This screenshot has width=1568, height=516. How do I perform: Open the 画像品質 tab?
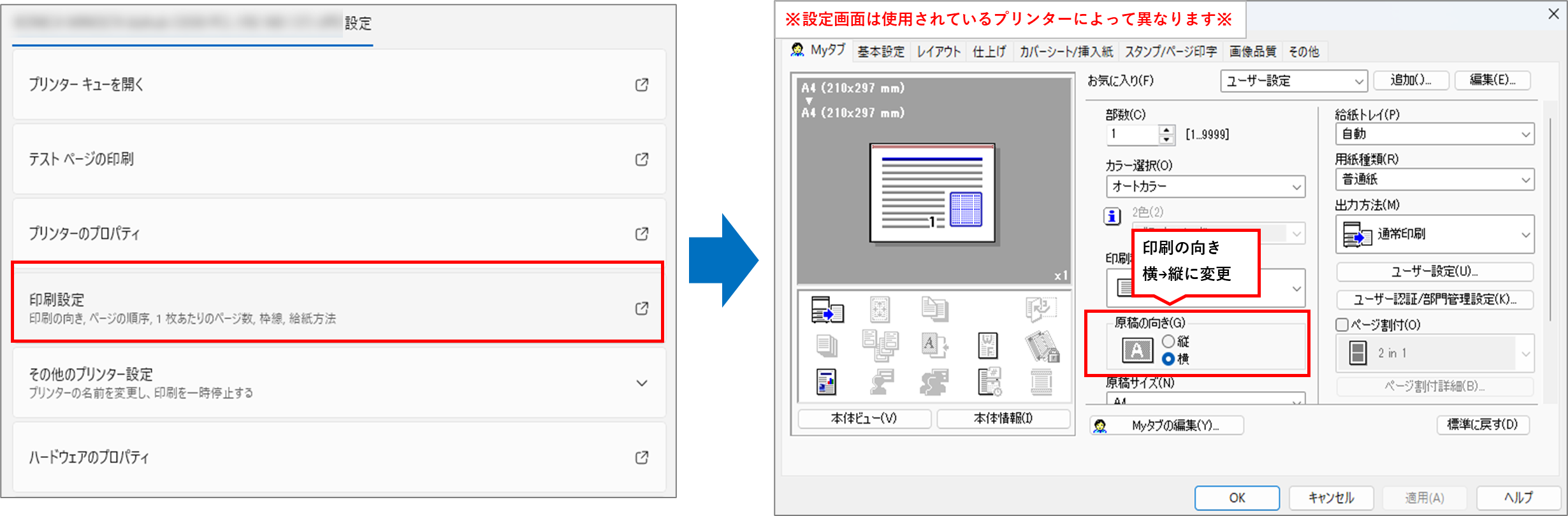[1252, 52]
